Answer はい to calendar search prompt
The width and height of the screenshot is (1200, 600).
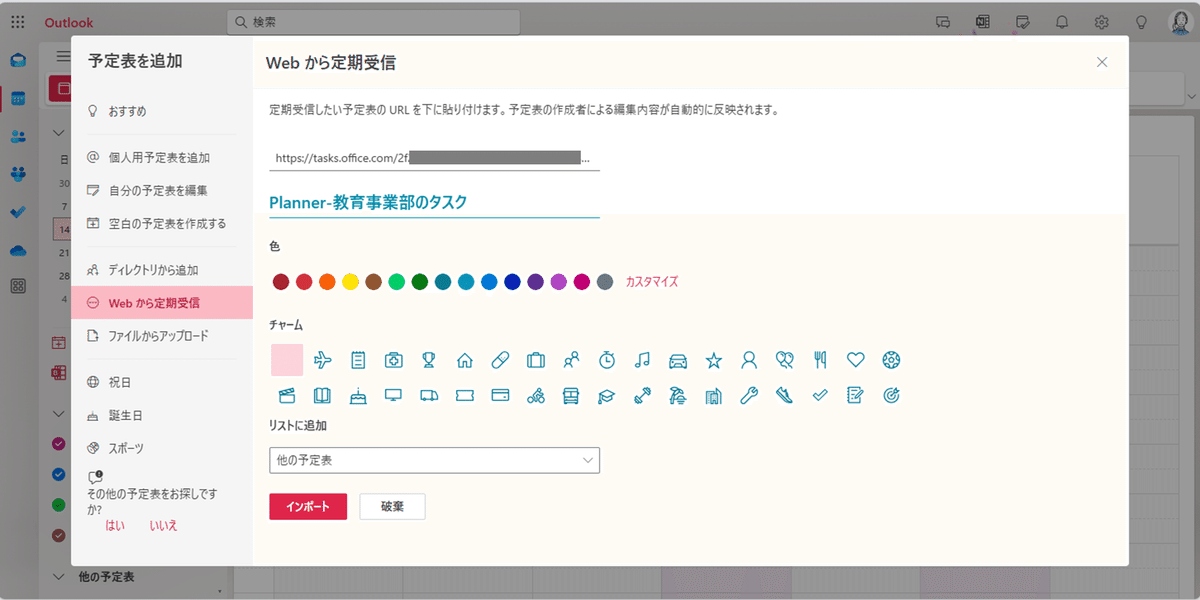tap(115, 525)
